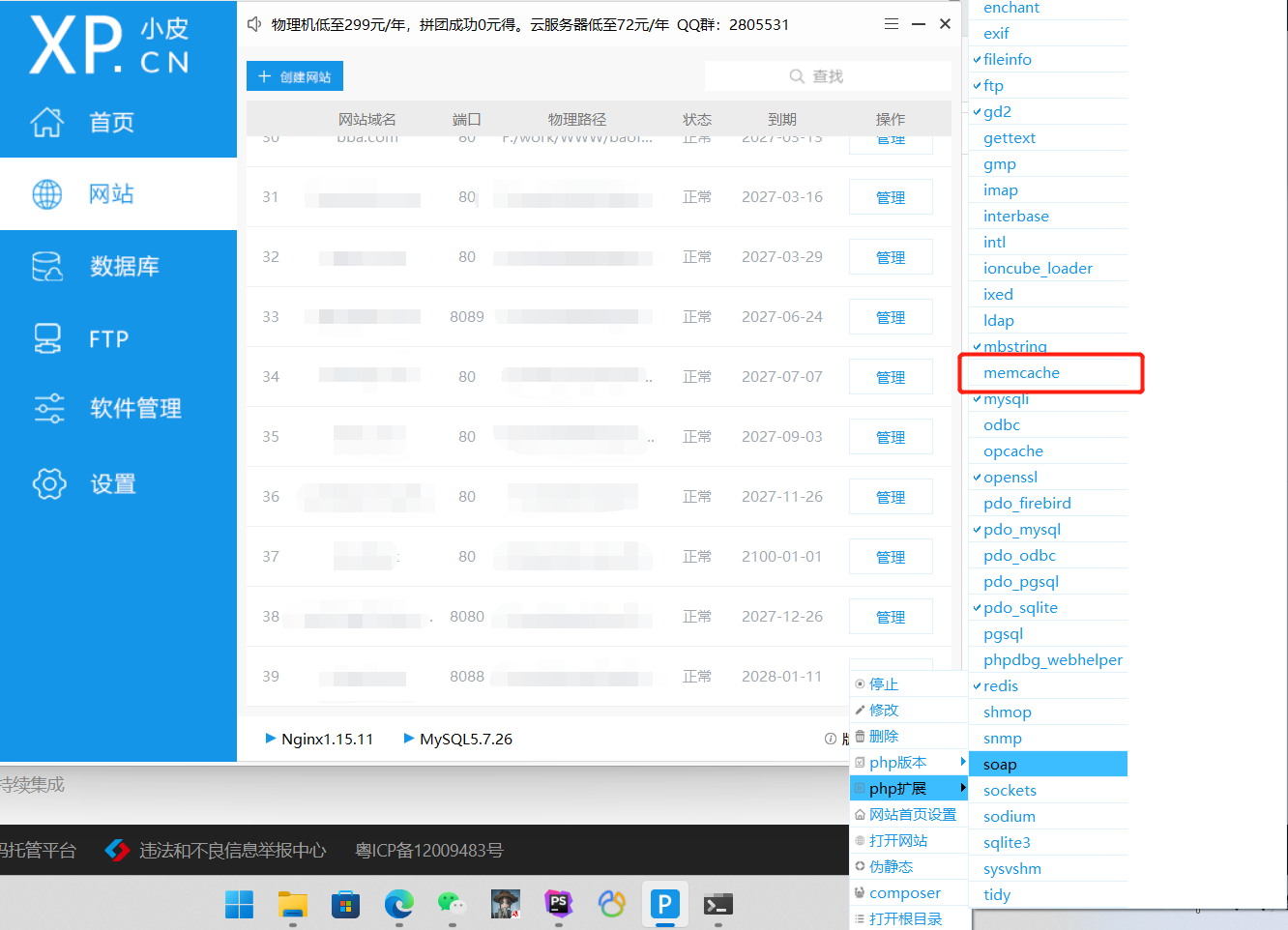
Task: Open 软件管理 via its sliders icon
Action: tap(48, 408)
